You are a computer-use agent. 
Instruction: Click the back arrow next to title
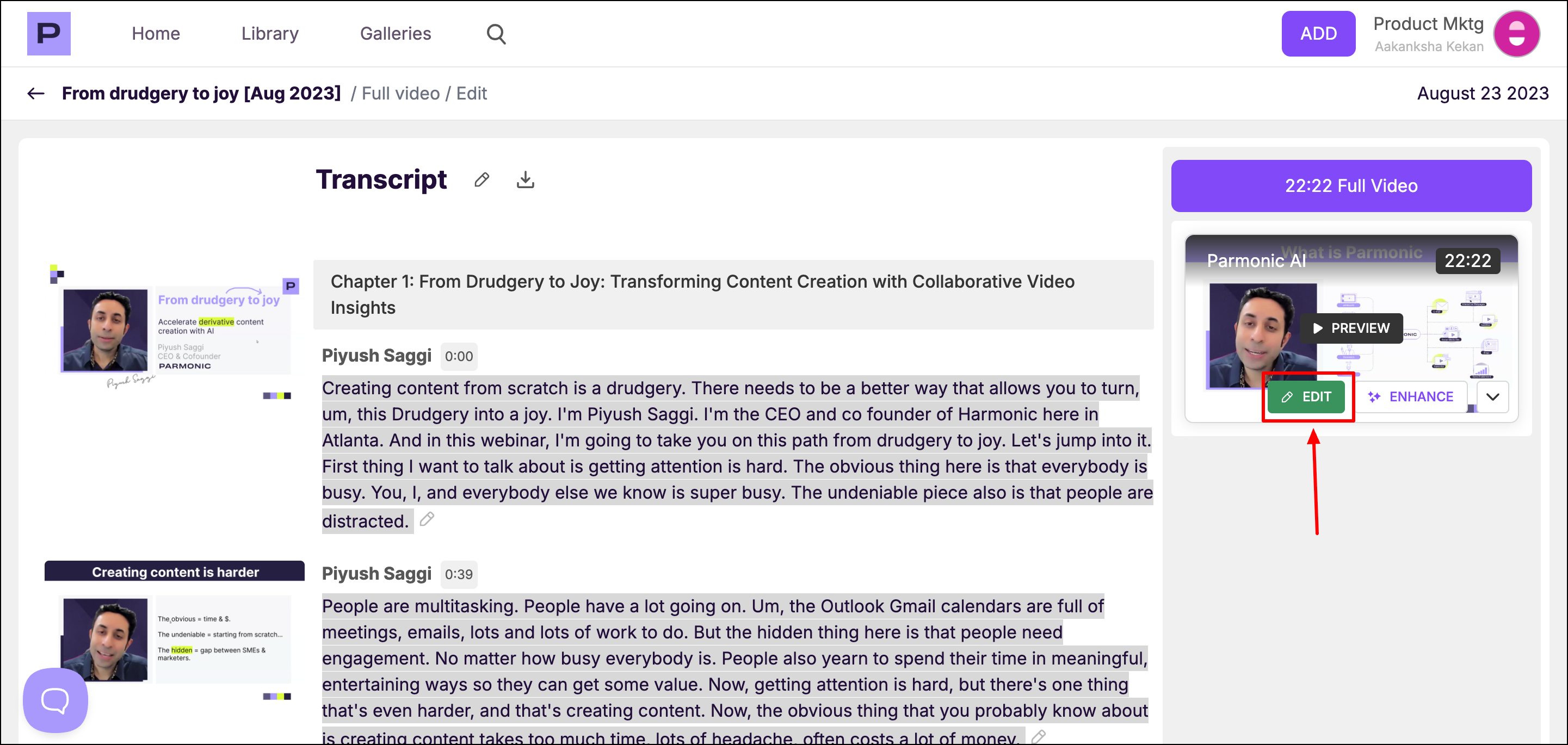(x=36, y=93)
